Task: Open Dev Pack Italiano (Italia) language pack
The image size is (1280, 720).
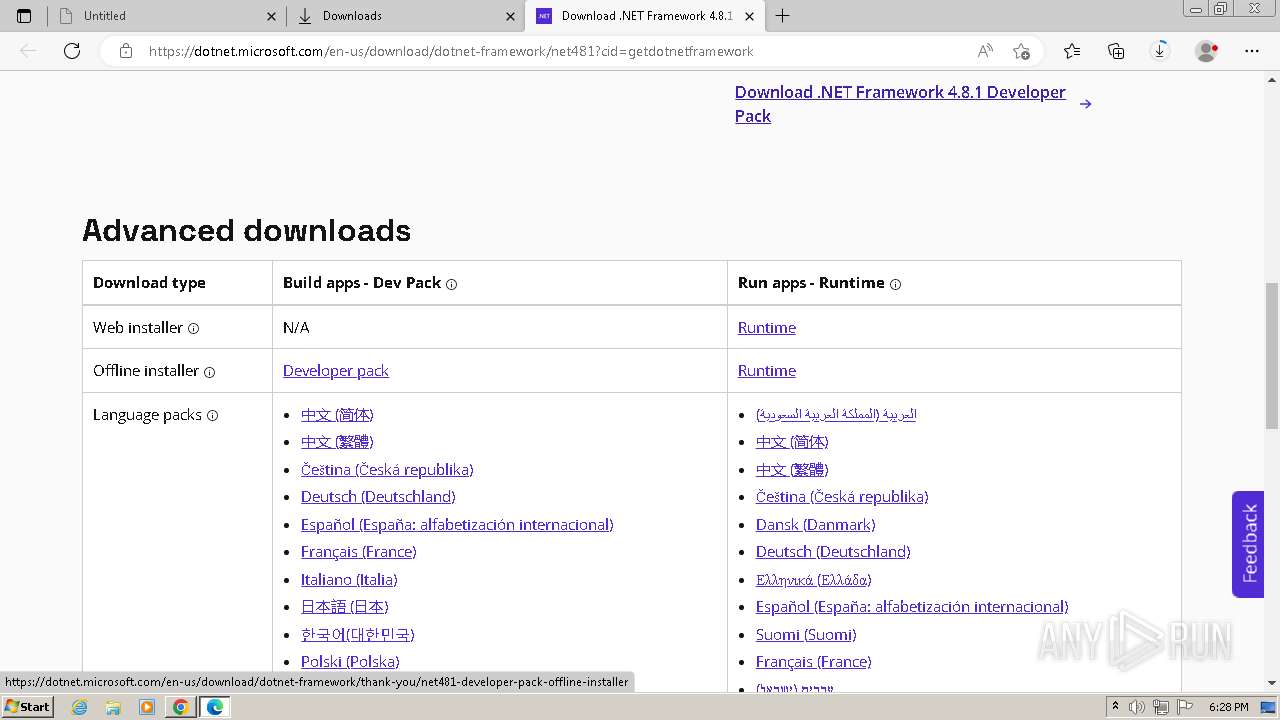Action: [x=349, y=579]
